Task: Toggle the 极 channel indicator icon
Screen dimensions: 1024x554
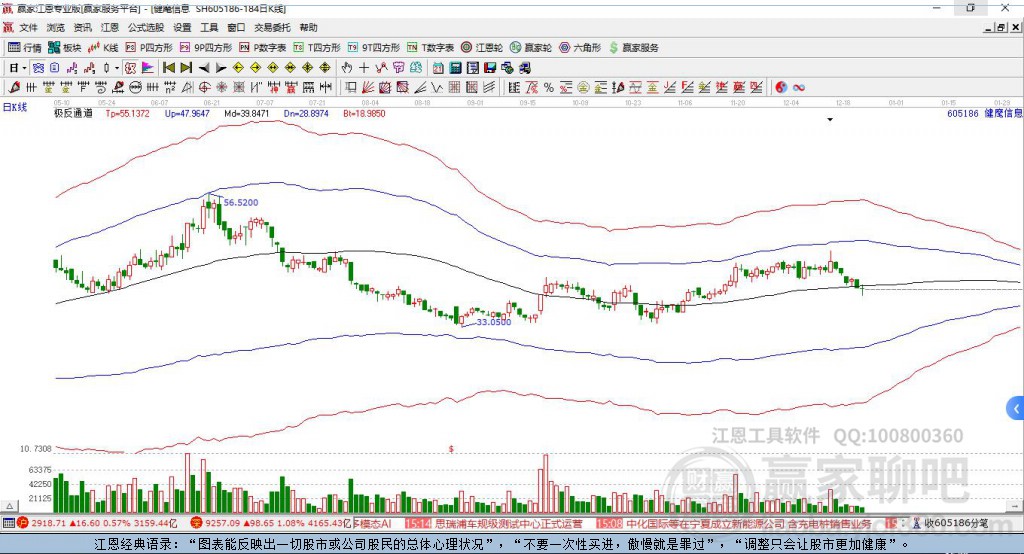Action: (130, 68)
